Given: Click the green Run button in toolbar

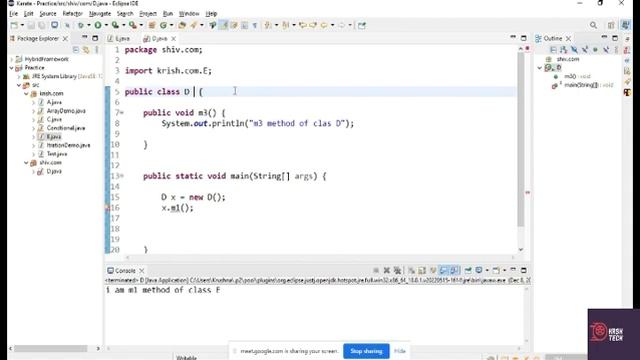Looking at the screenshot, I should point(98,25).
